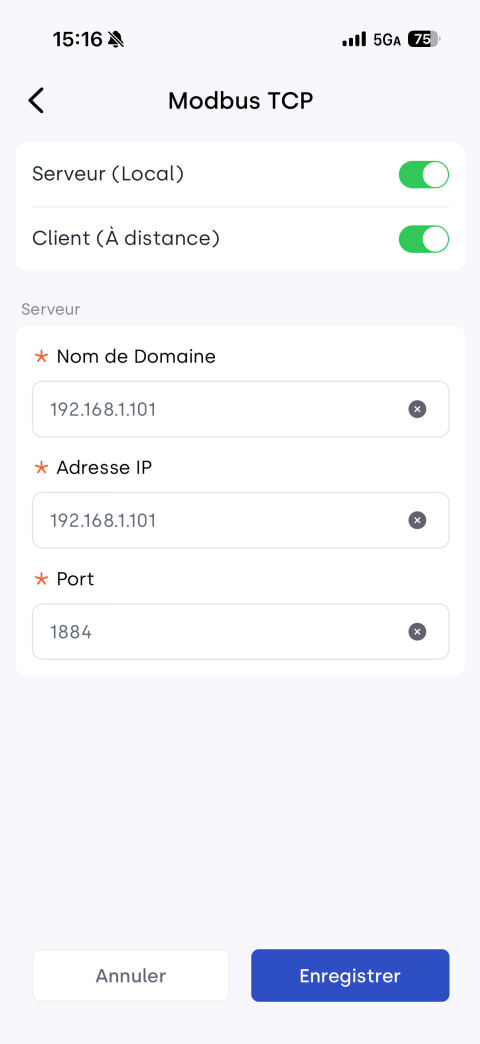Tap the Serveur section header
480x1044 pixels.
click(51, 309)
